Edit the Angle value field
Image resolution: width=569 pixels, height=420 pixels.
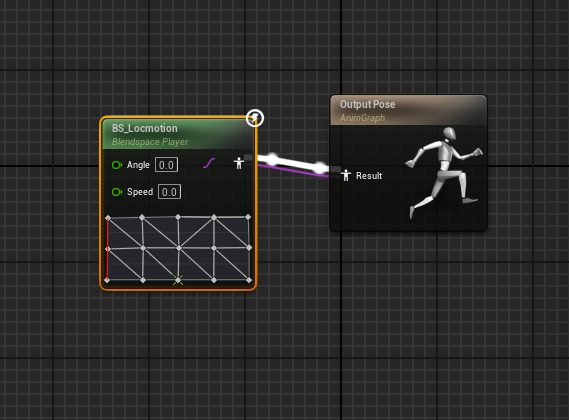[x=167, y=165]
